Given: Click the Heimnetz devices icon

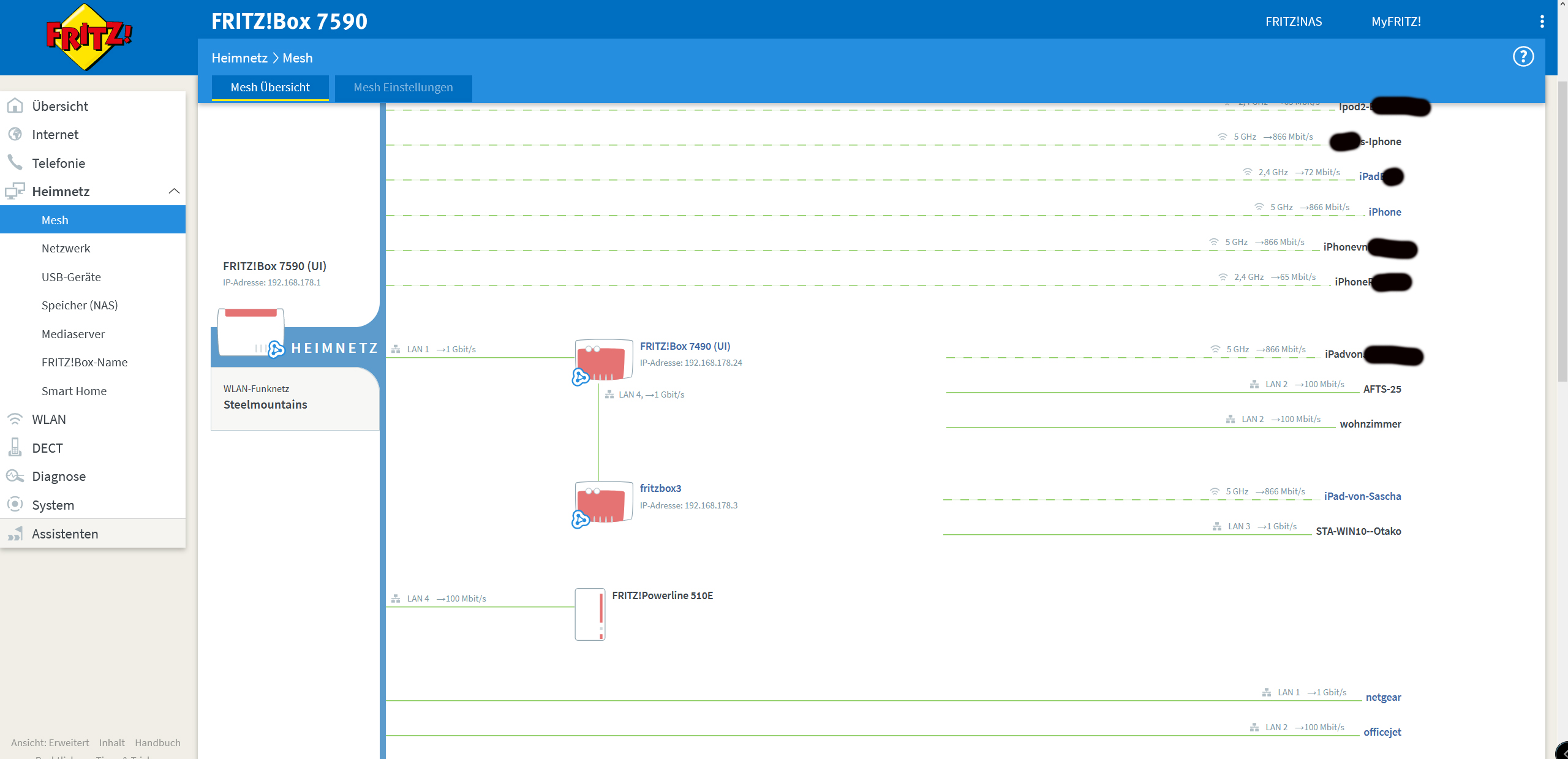Looking at the screenshot, I should pos(15,191).
